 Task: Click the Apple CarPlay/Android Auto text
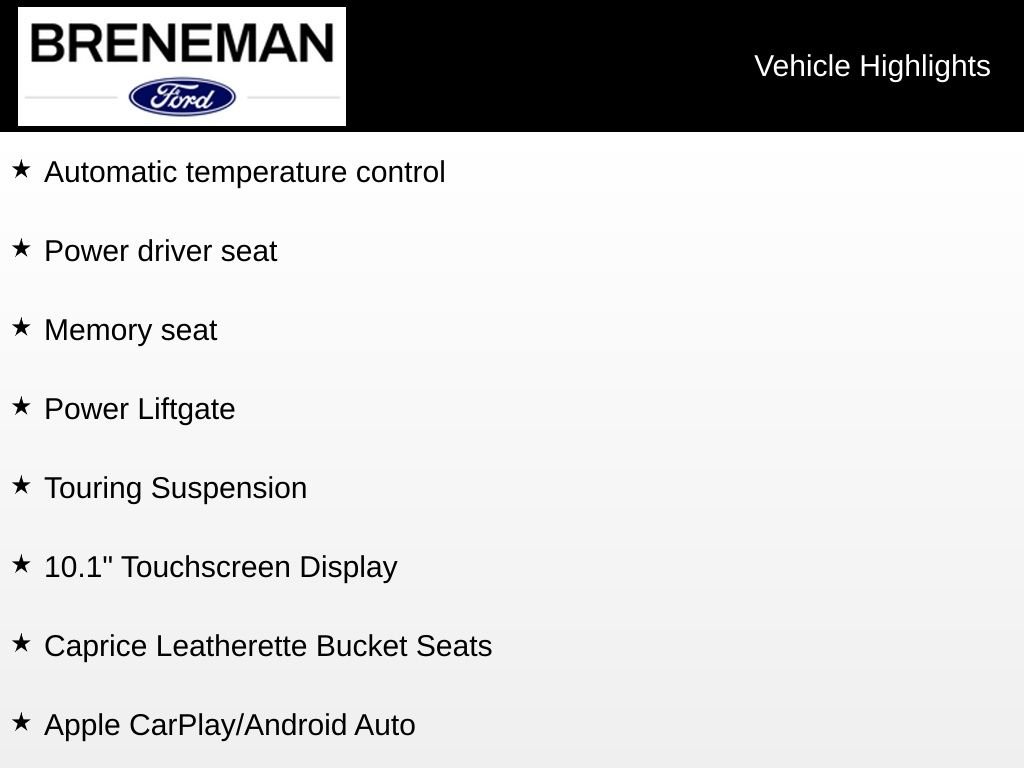[x=230, y=725]
